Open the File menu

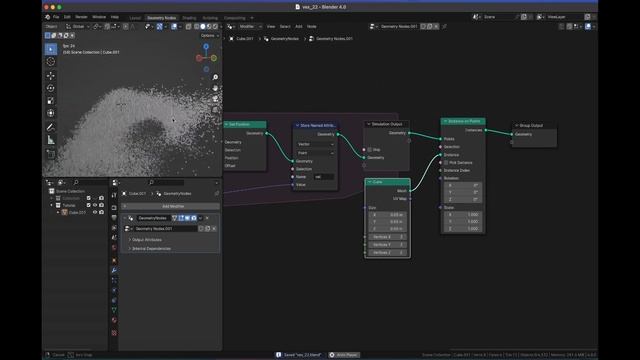tap(56, 17)
